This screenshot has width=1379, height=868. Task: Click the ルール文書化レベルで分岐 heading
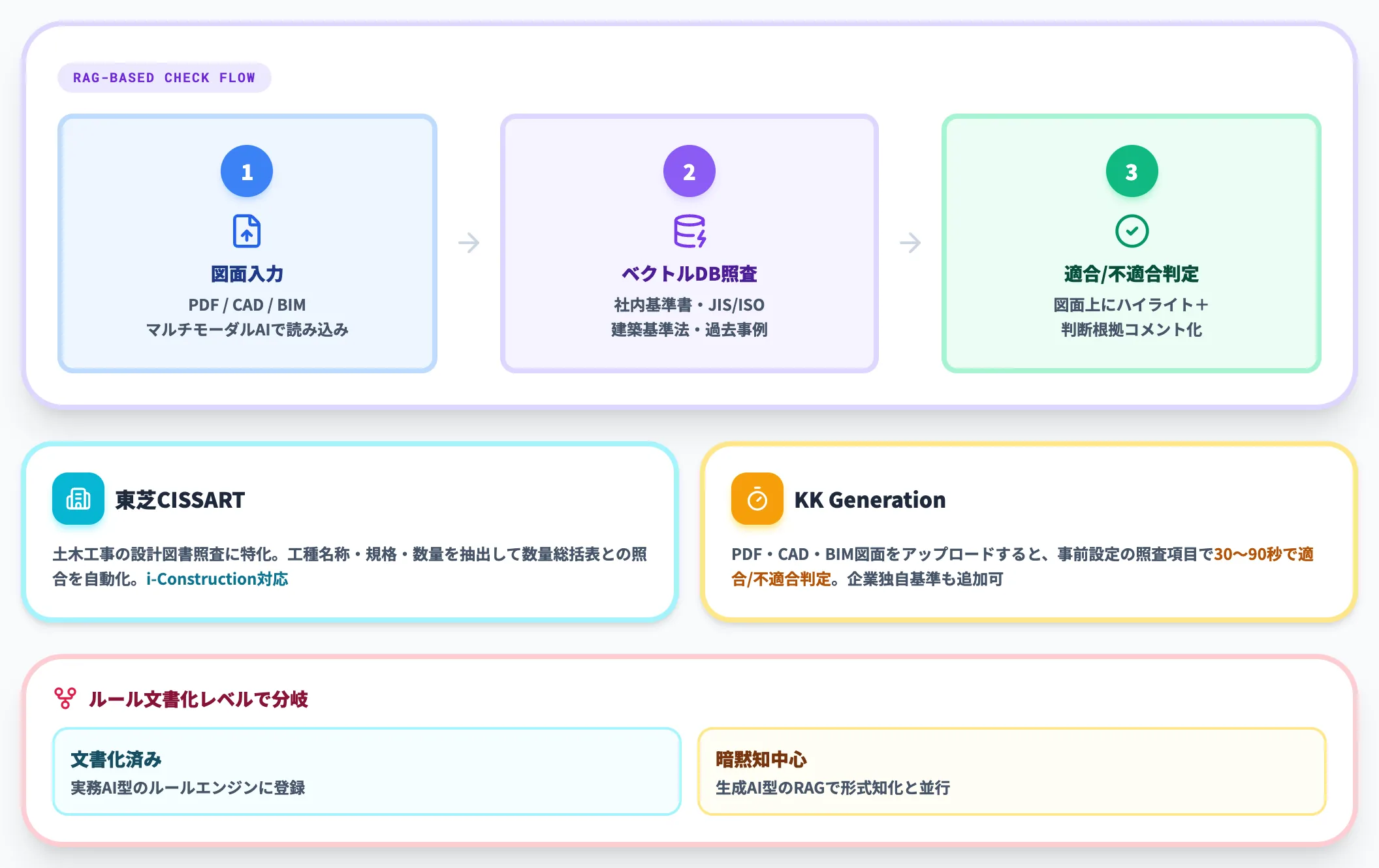198,699
